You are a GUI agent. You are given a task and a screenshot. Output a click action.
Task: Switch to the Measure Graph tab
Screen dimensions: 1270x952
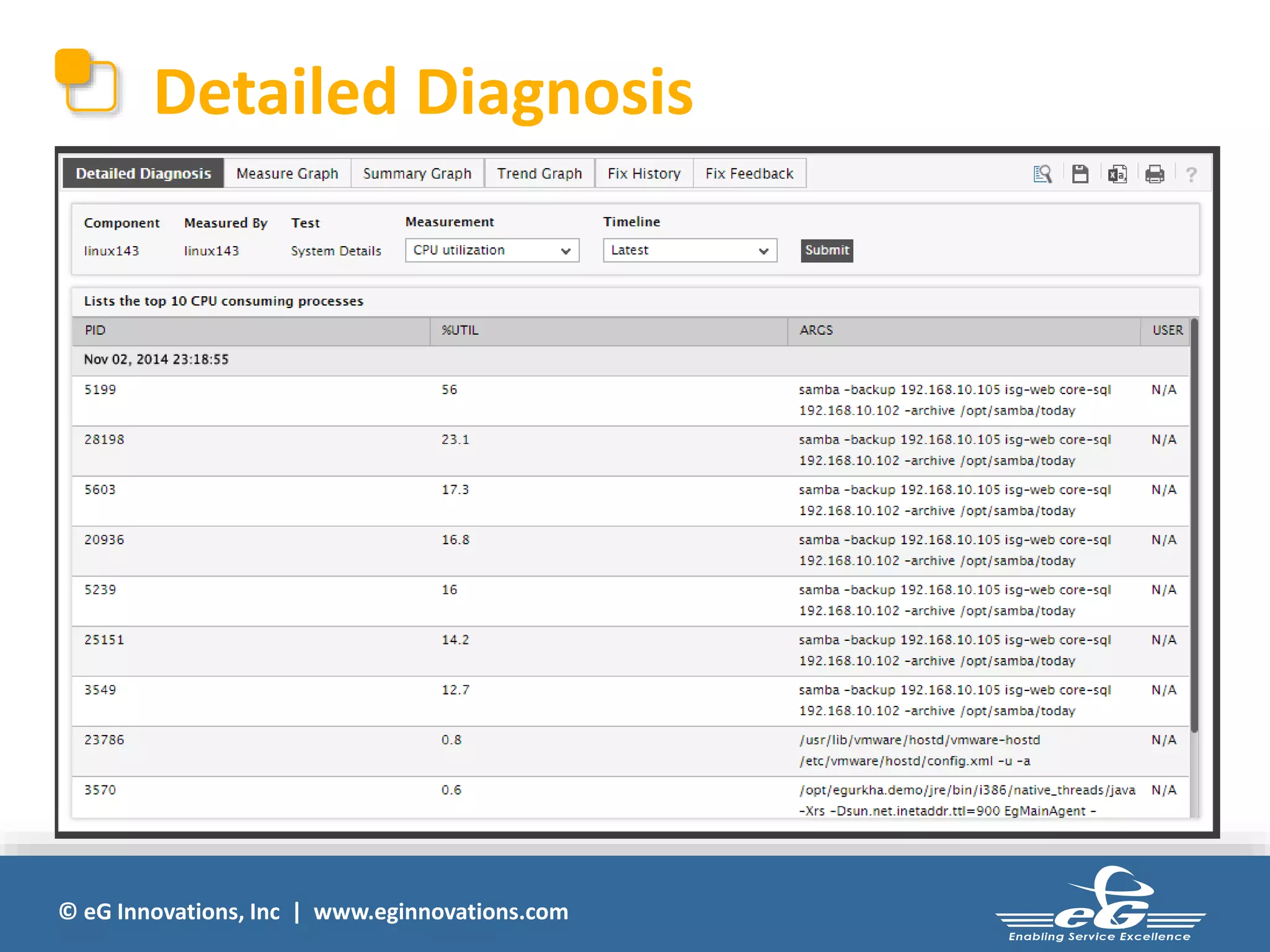(x=287, y=174)
